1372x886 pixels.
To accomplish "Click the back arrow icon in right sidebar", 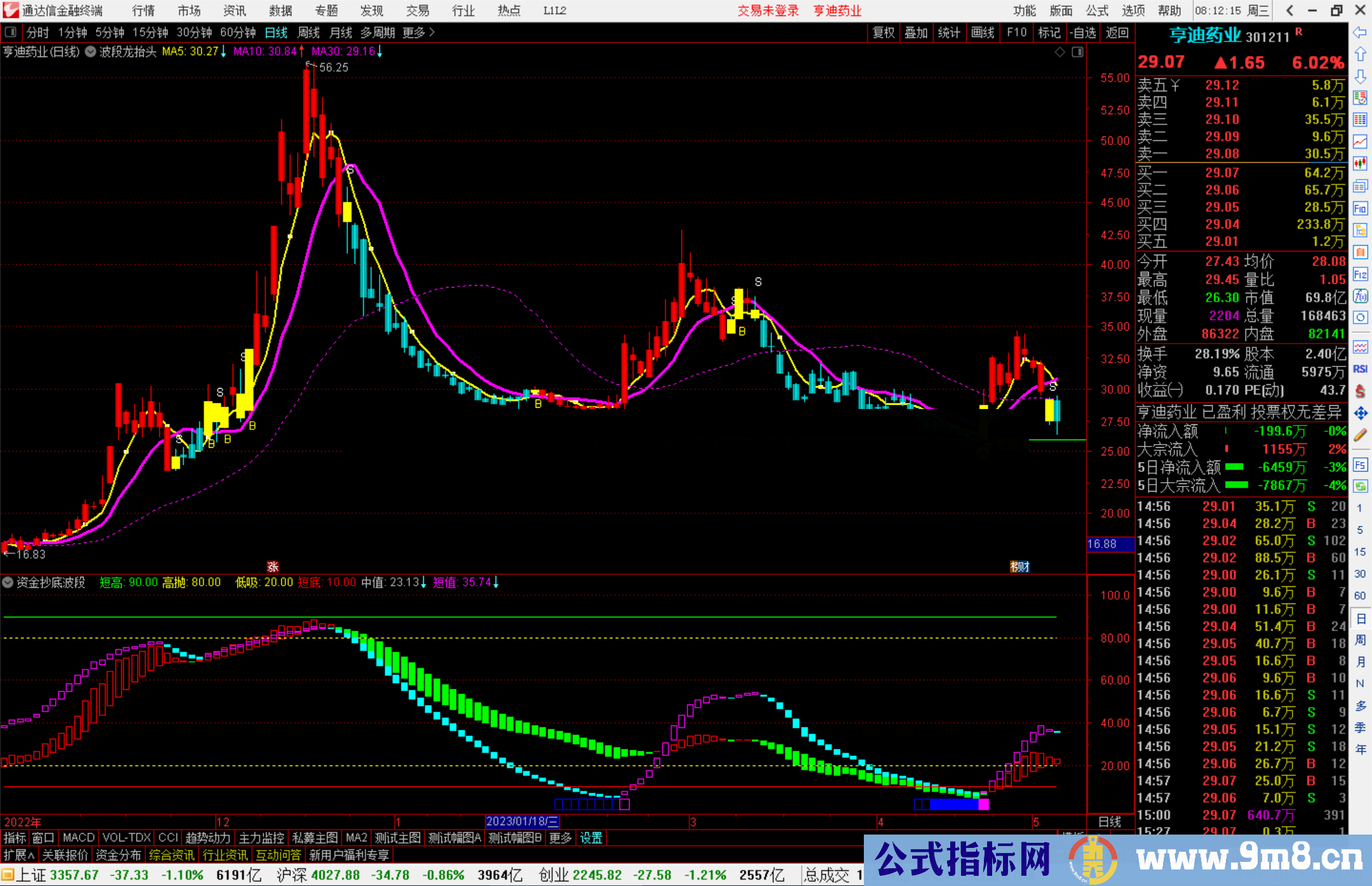I will (x=1360, y=32).
